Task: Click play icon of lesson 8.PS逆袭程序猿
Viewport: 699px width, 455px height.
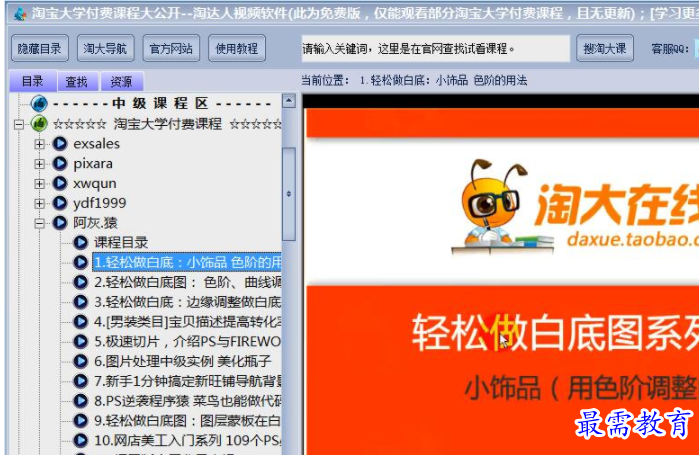Action: click(80, 401)
